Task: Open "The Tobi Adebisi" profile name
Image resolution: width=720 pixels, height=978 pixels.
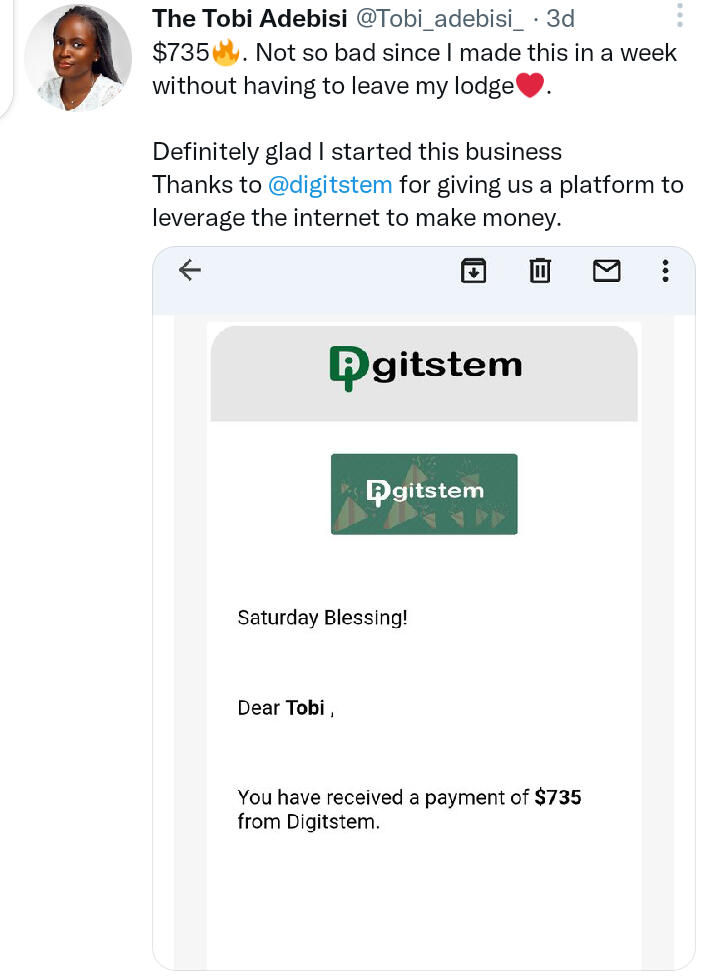Action: (249, 19)
